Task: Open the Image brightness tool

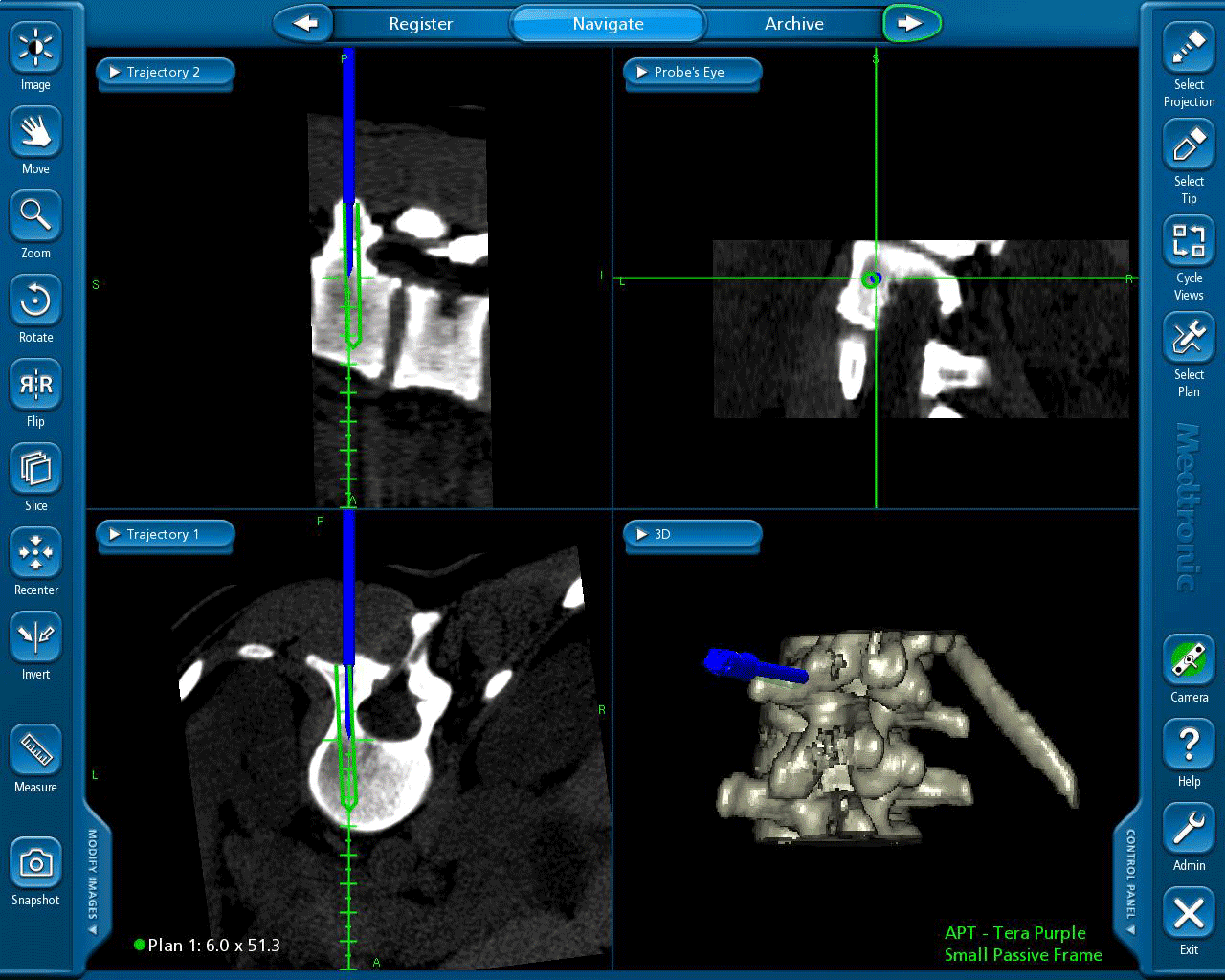Action: (35, 48)
